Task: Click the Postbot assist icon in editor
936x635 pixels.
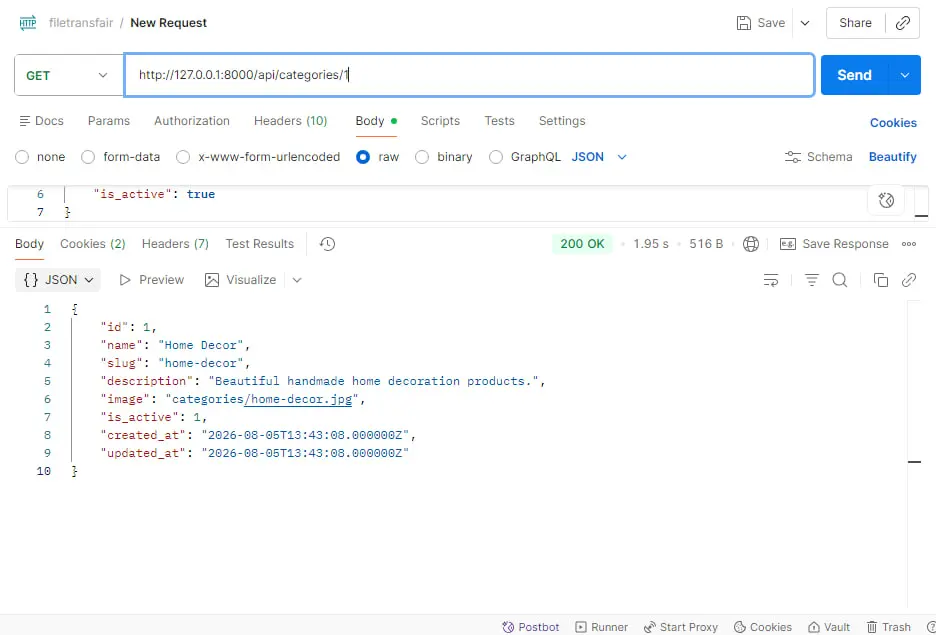Action: [x=886, y=200]
